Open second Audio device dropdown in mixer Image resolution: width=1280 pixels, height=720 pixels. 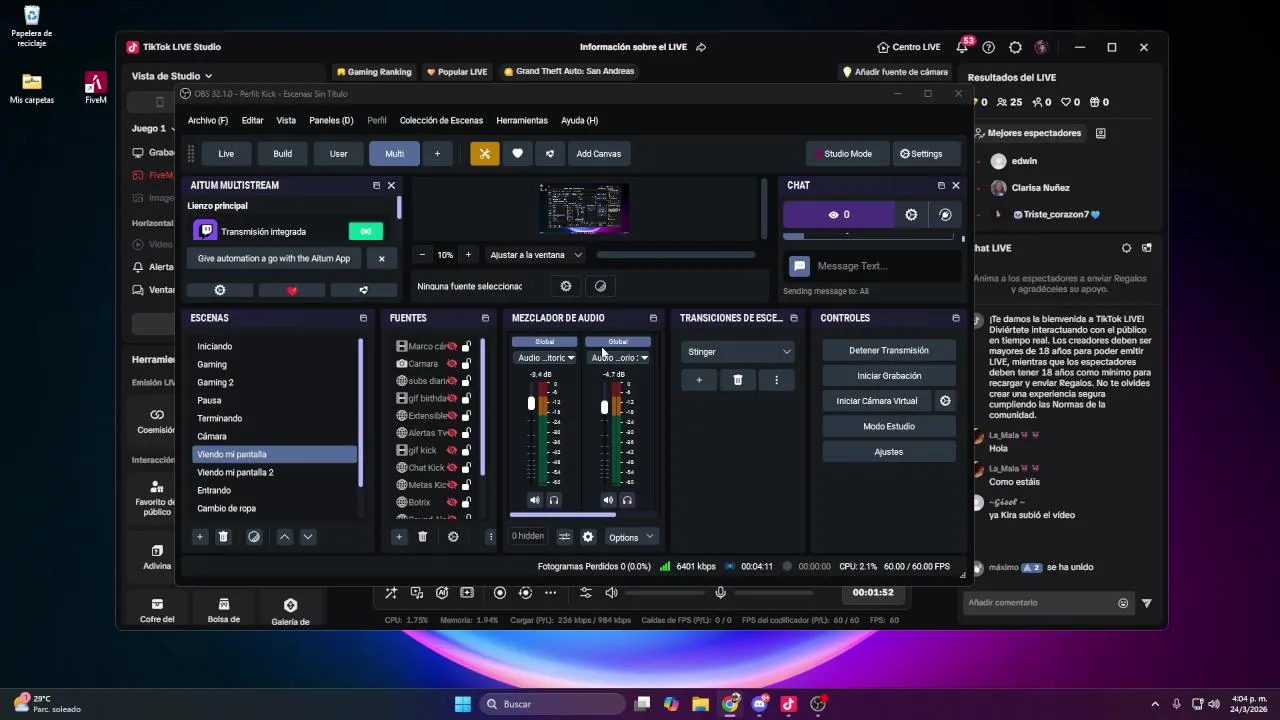pos(619,358)
